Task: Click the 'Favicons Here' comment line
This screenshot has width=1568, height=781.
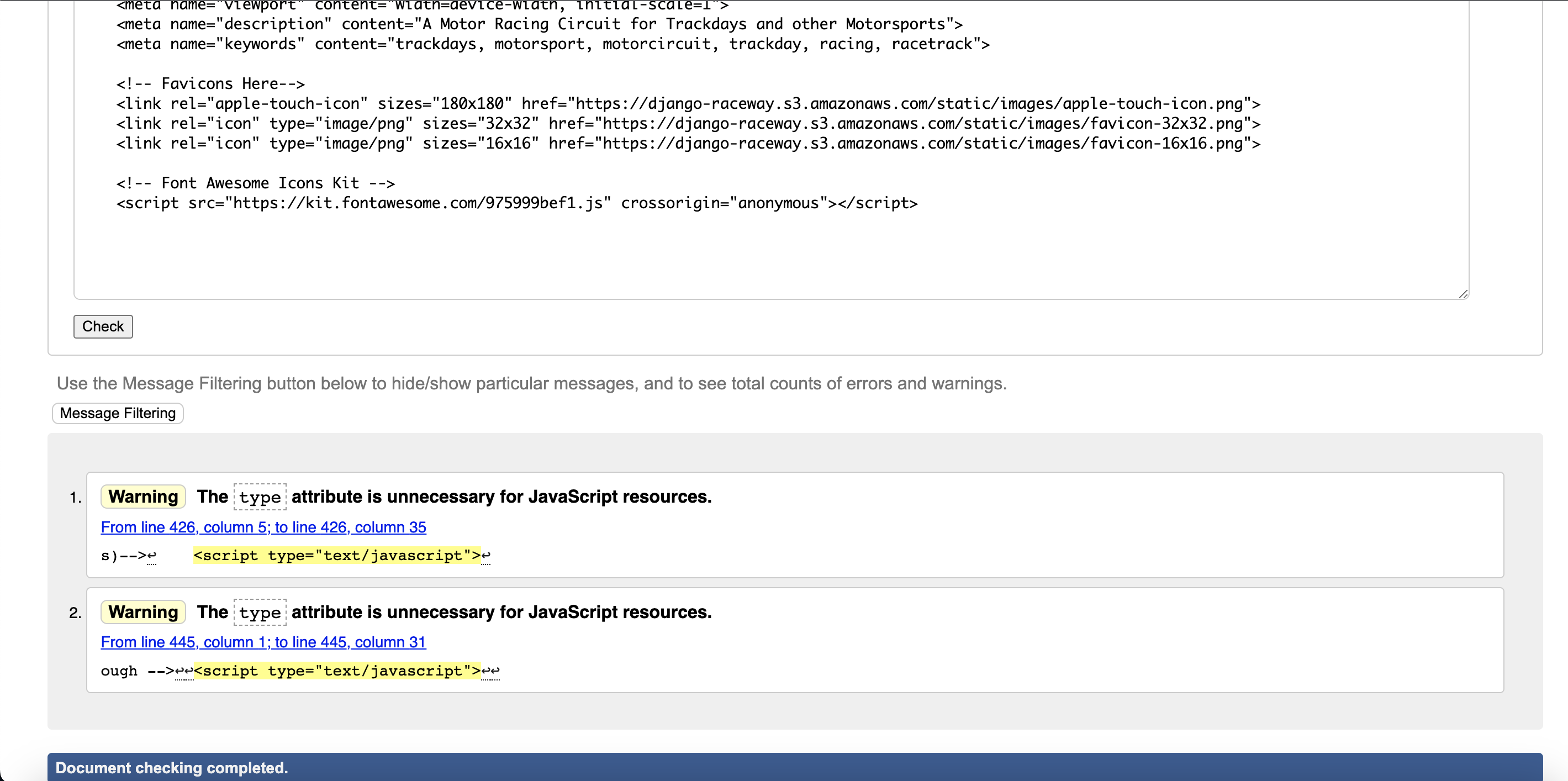Action: (210, 84)
